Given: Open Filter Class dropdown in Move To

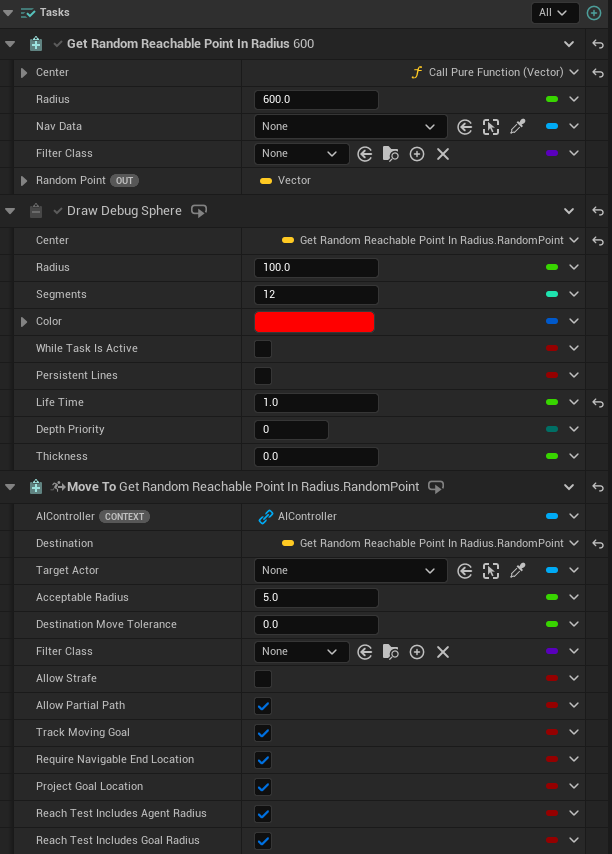Looking at the screenshot, I should [x=302, y=651].
